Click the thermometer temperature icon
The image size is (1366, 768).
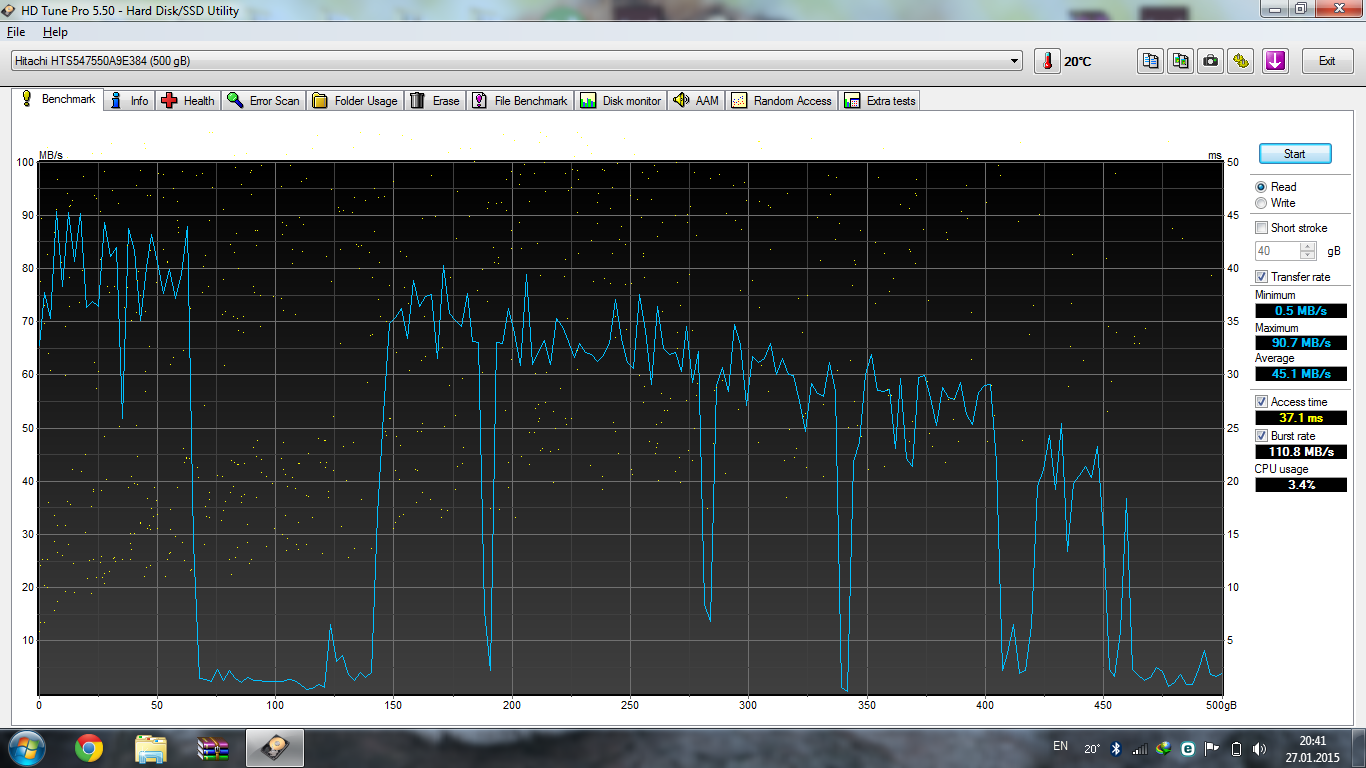pos(1047,61)
